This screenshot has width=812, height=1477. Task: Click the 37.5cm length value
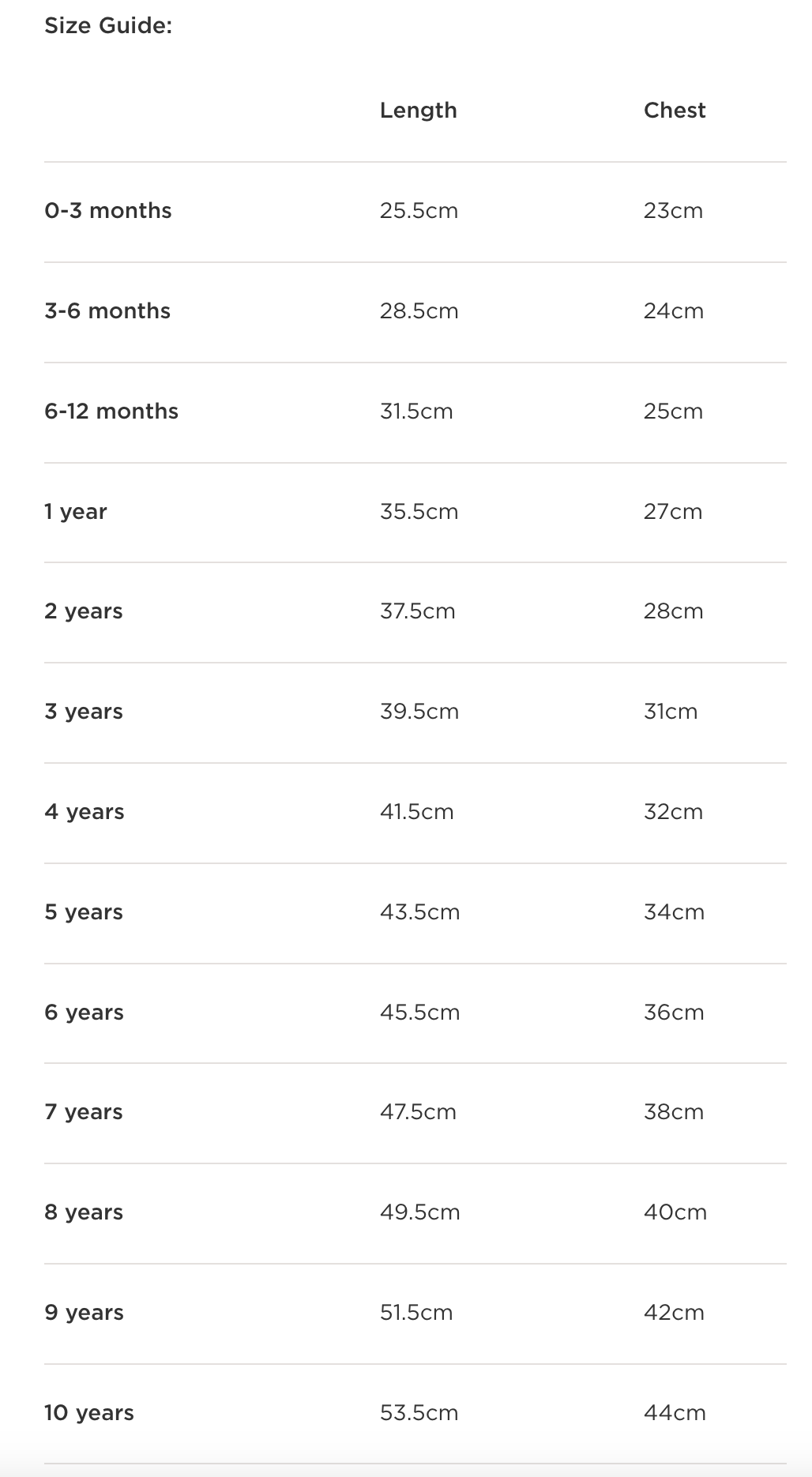tap(417, 611)
